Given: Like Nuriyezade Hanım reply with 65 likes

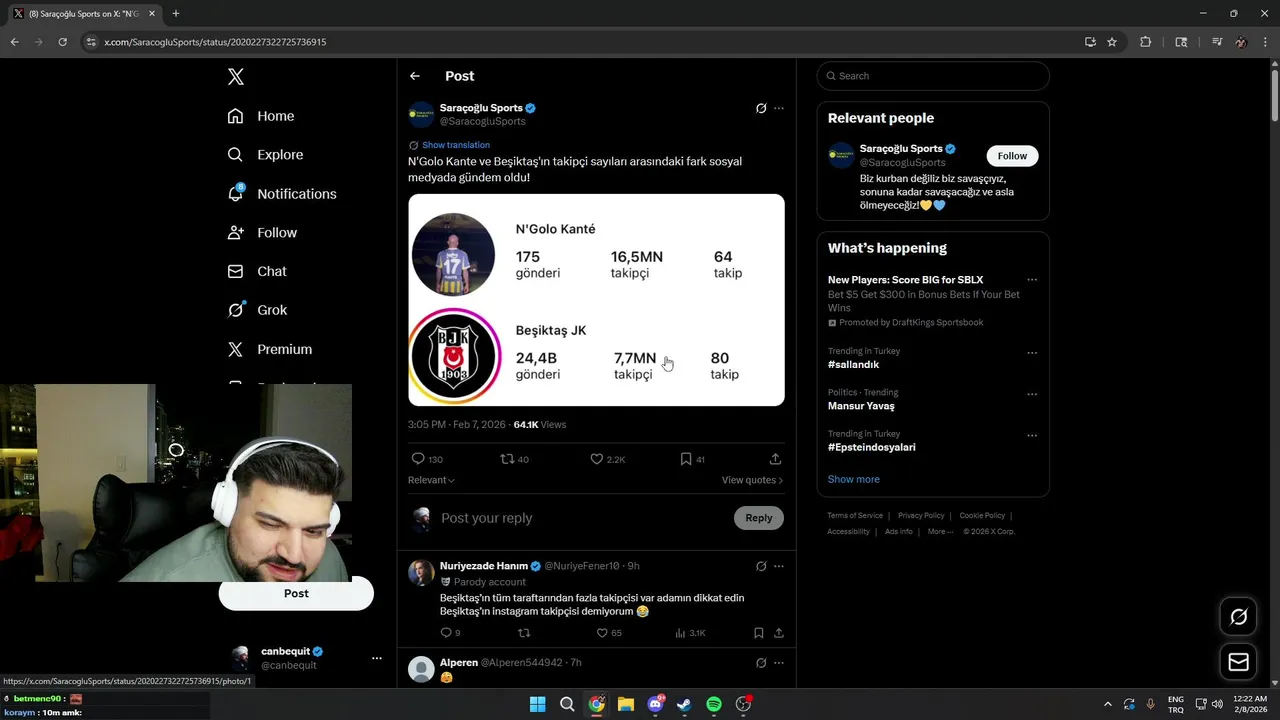Looking at the screenshot, I should pos(602,633).
